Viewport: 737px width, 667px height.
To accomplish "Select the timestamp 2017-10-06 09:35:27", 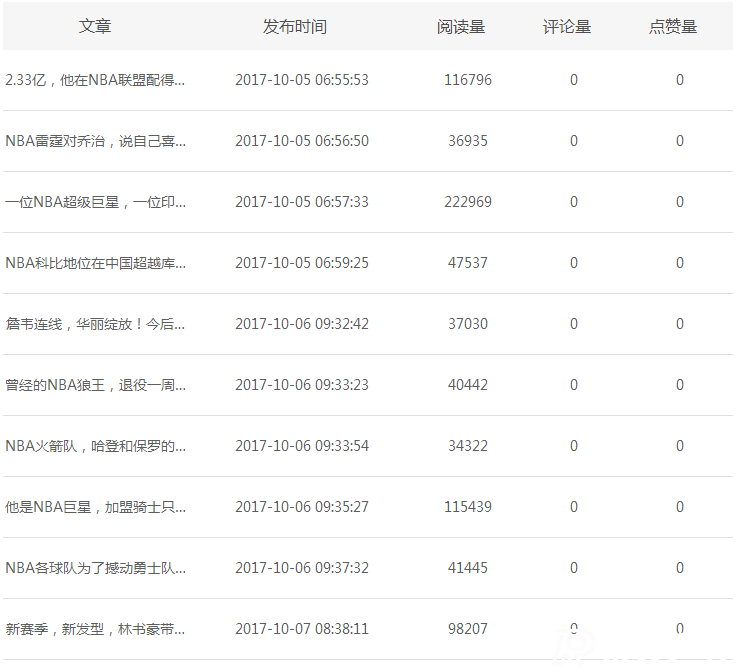I will (302, 507).
